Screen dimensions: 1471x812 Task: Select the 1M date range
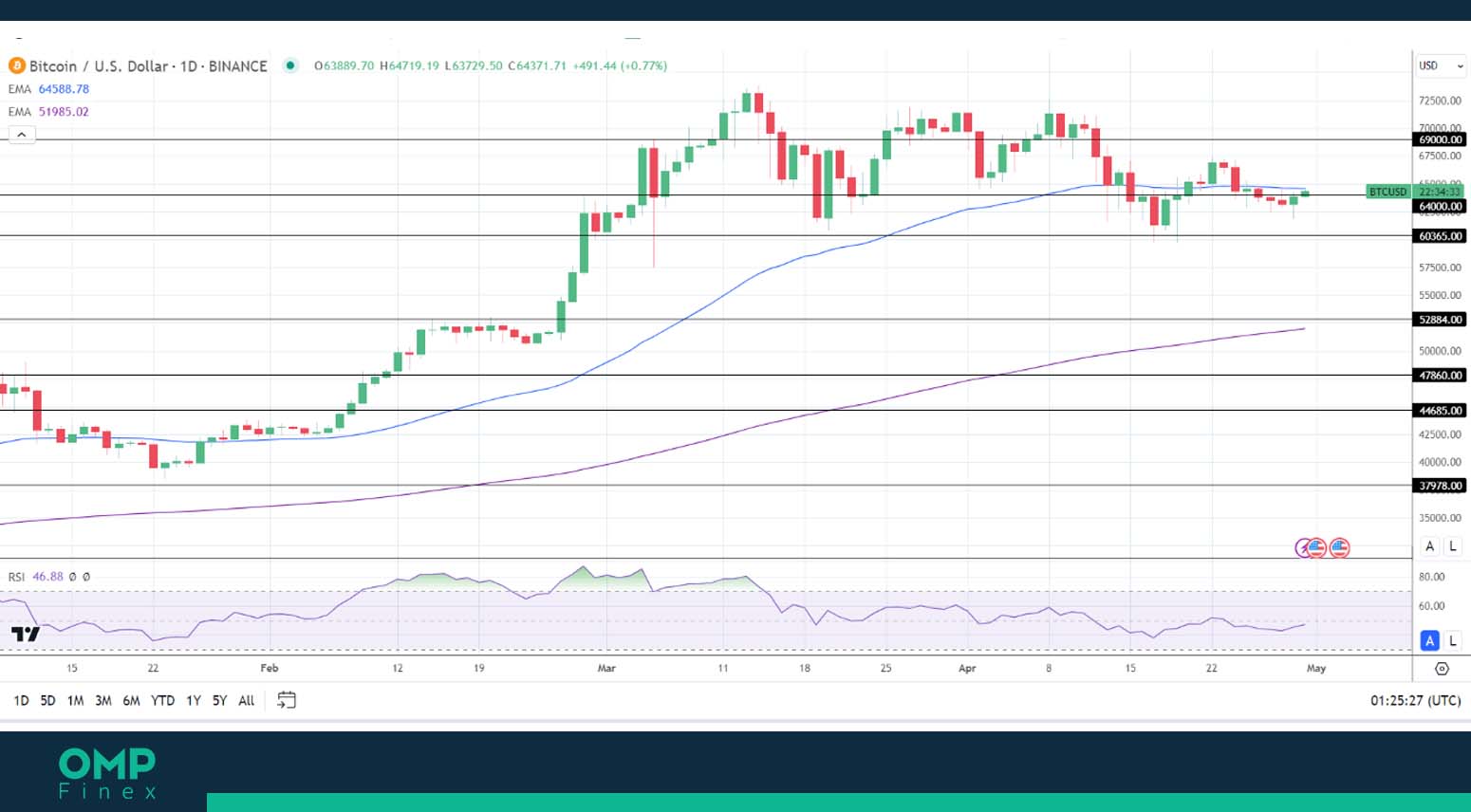[75, 700]
